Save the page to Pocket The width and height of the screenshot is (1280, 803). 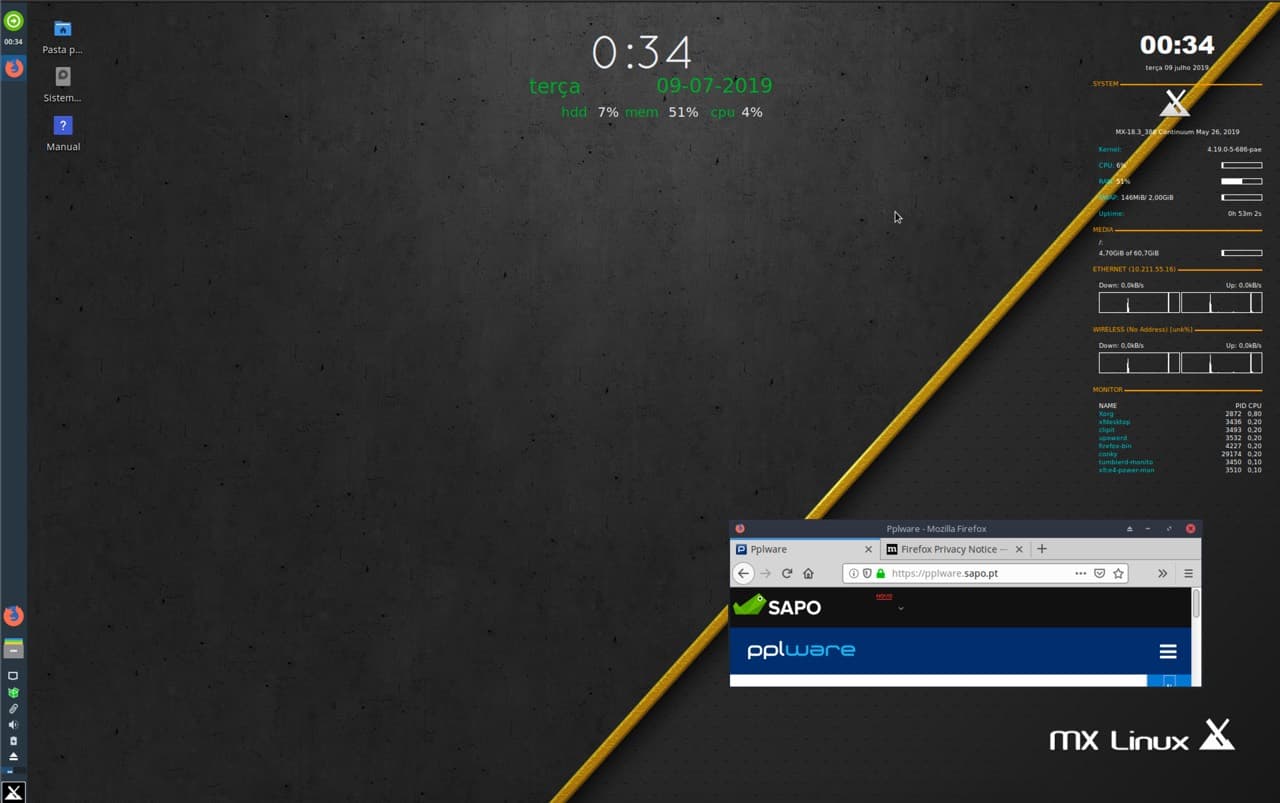[x=1099, y=573]
